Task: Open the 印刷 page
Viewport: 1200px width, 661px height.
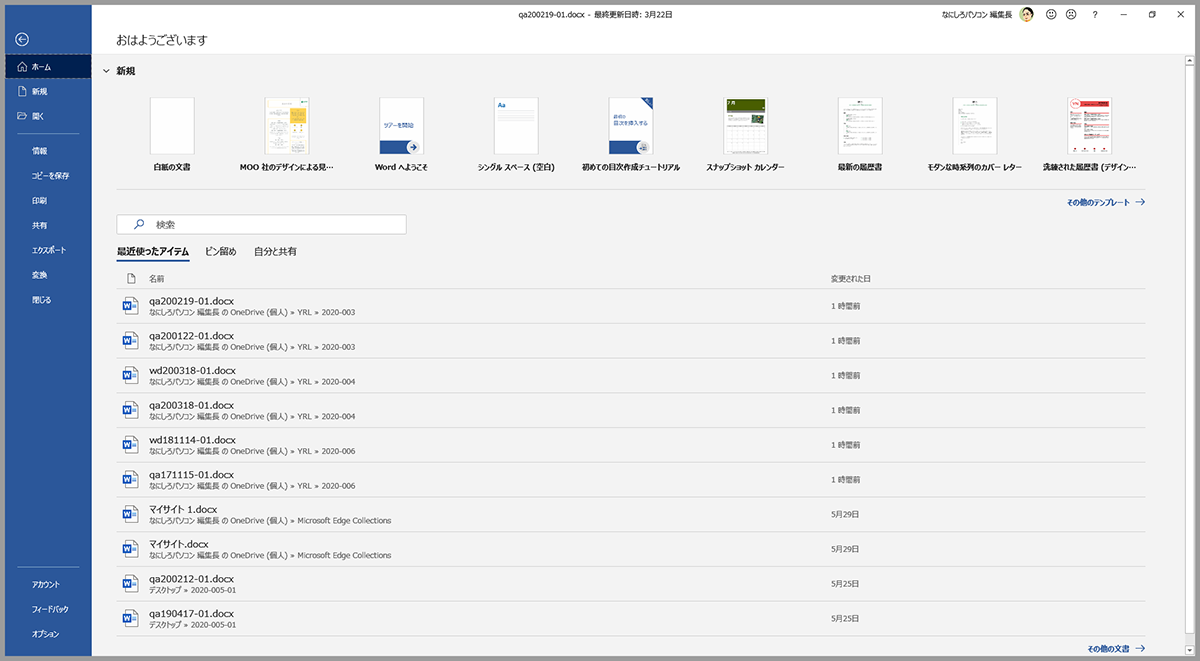Action: (x=48, y=200)
